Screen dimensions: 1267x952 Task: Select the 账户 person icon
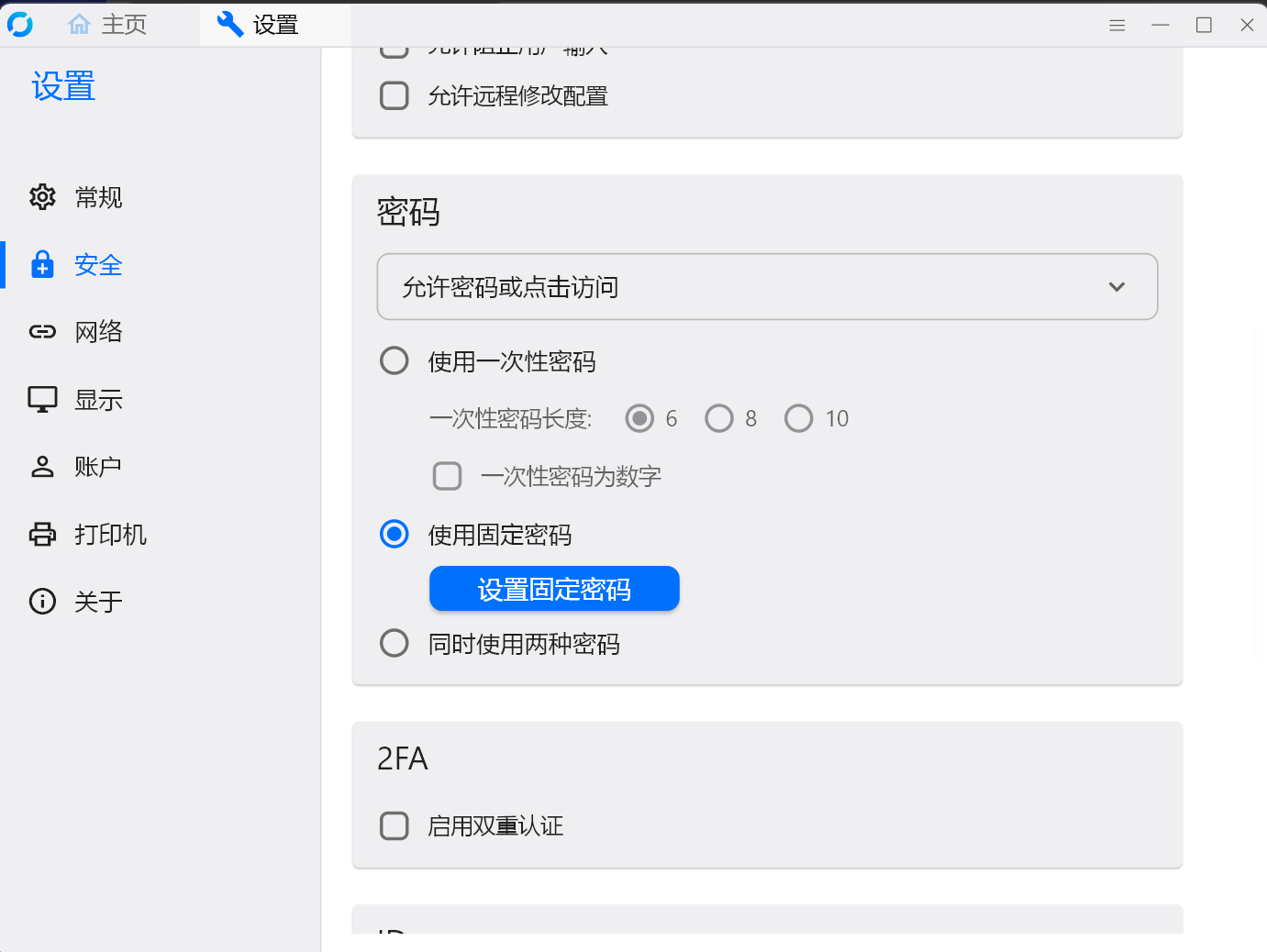click(x=42, y=466)
